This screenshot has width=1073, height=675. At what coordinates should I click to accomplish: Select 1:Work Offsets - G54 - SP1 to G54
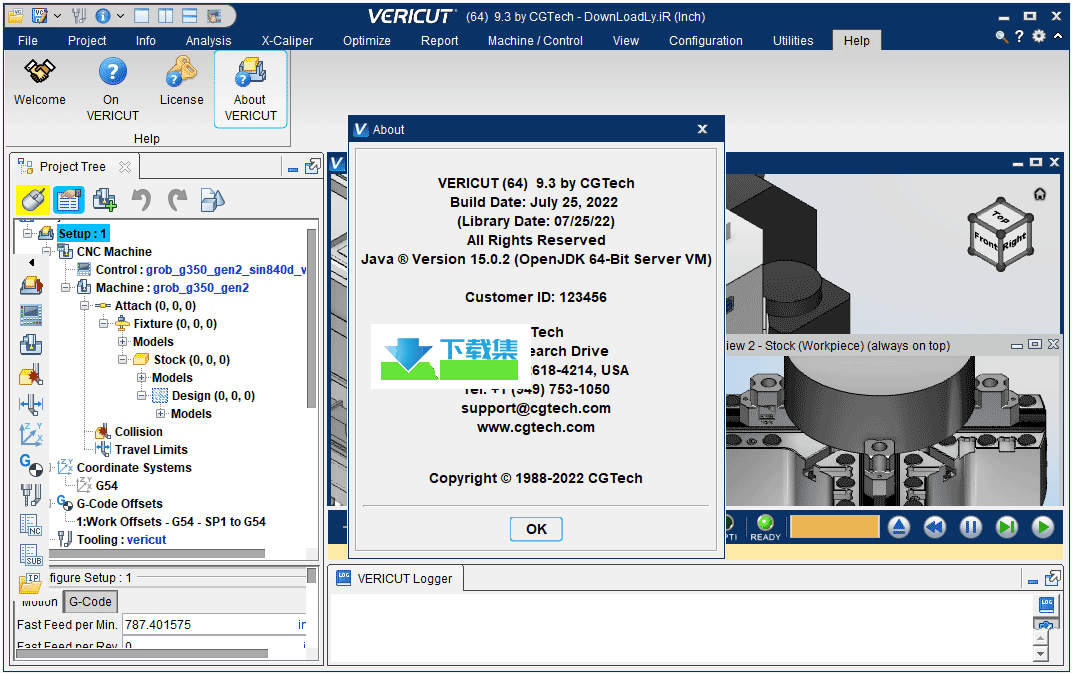tap(170, 522)
